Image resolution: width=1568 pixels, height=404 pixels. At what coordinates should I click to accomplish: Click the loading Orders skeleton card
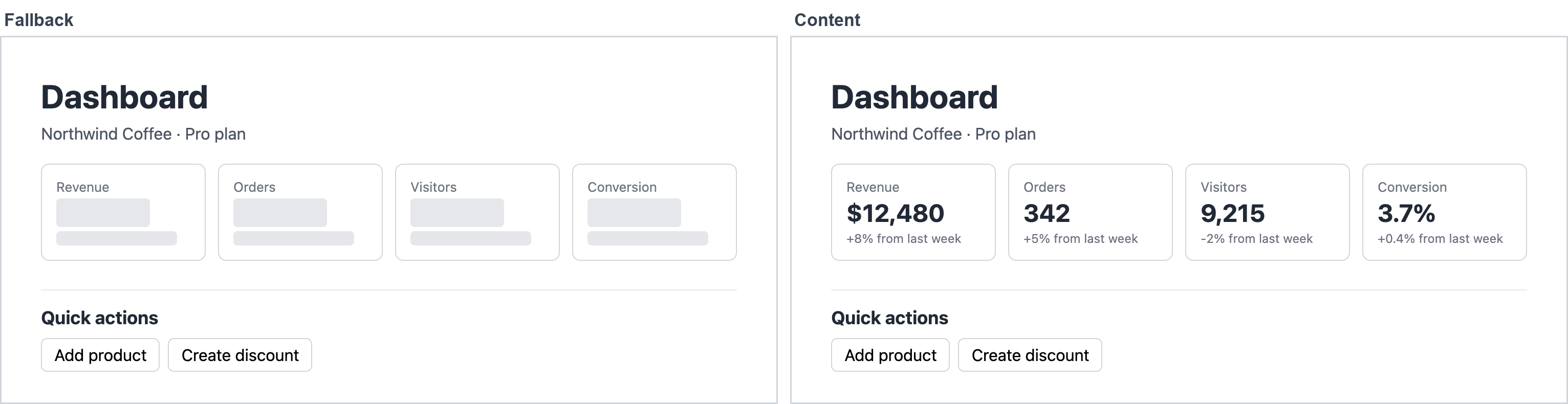click(x=301, y=212)
